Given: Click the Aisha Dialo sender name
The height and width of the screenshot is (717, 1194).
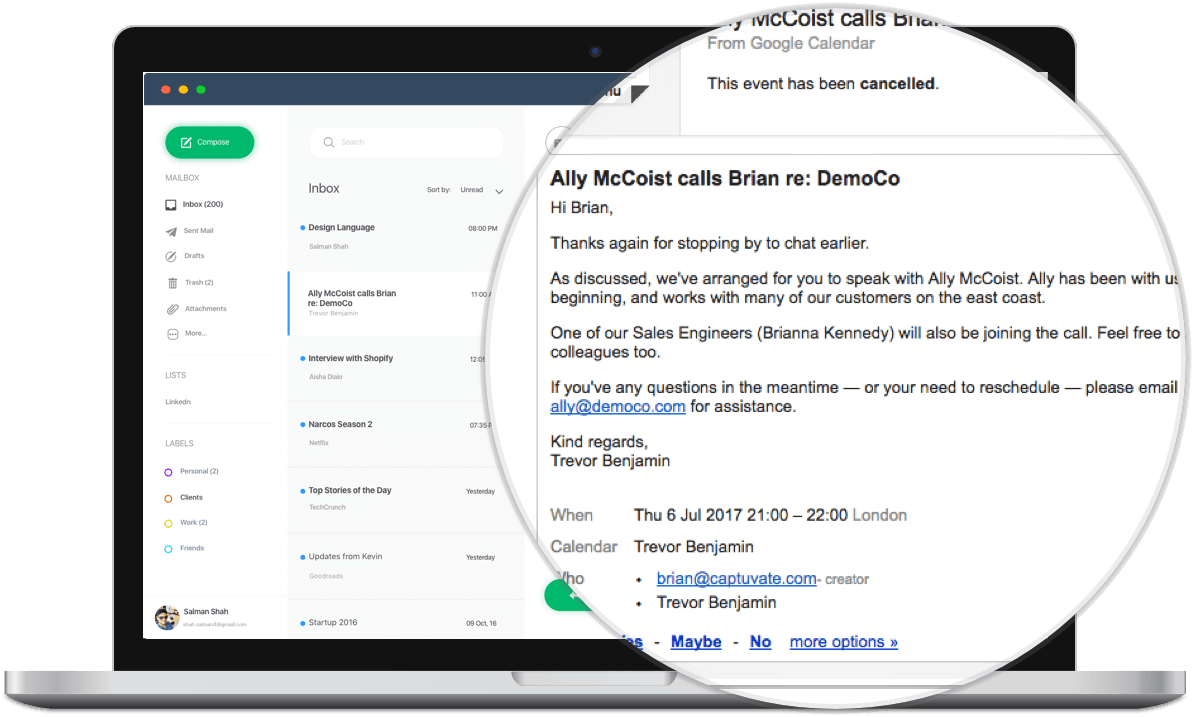Looking at the screenshot, I should pyautogui.click(x=325, y=377).
